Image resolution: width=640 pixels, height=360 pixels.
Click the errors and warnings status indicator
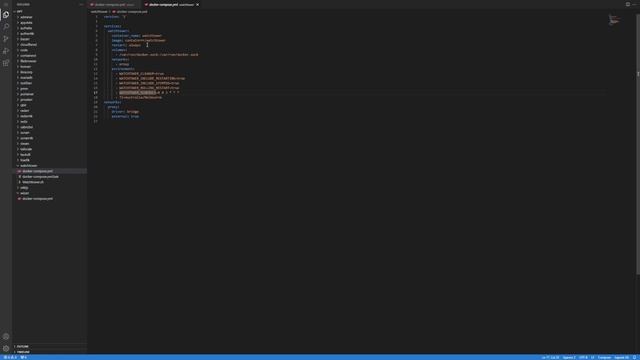pos(11,358)
